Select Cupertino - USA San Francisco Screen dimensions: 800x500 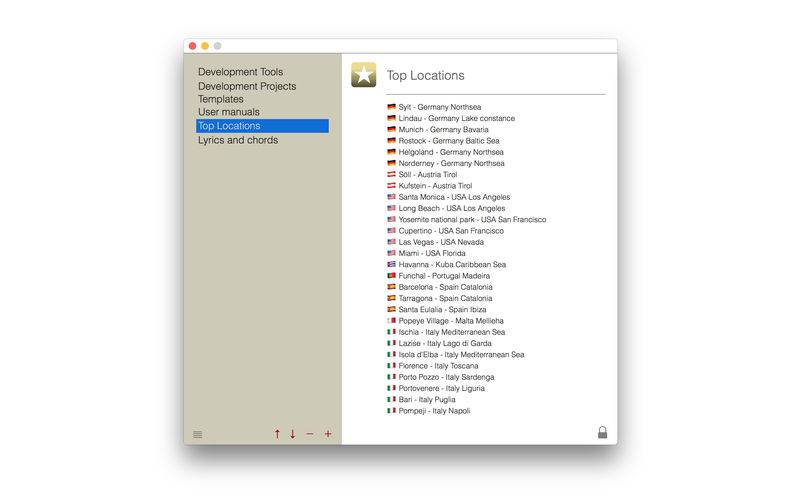point(451,231)
